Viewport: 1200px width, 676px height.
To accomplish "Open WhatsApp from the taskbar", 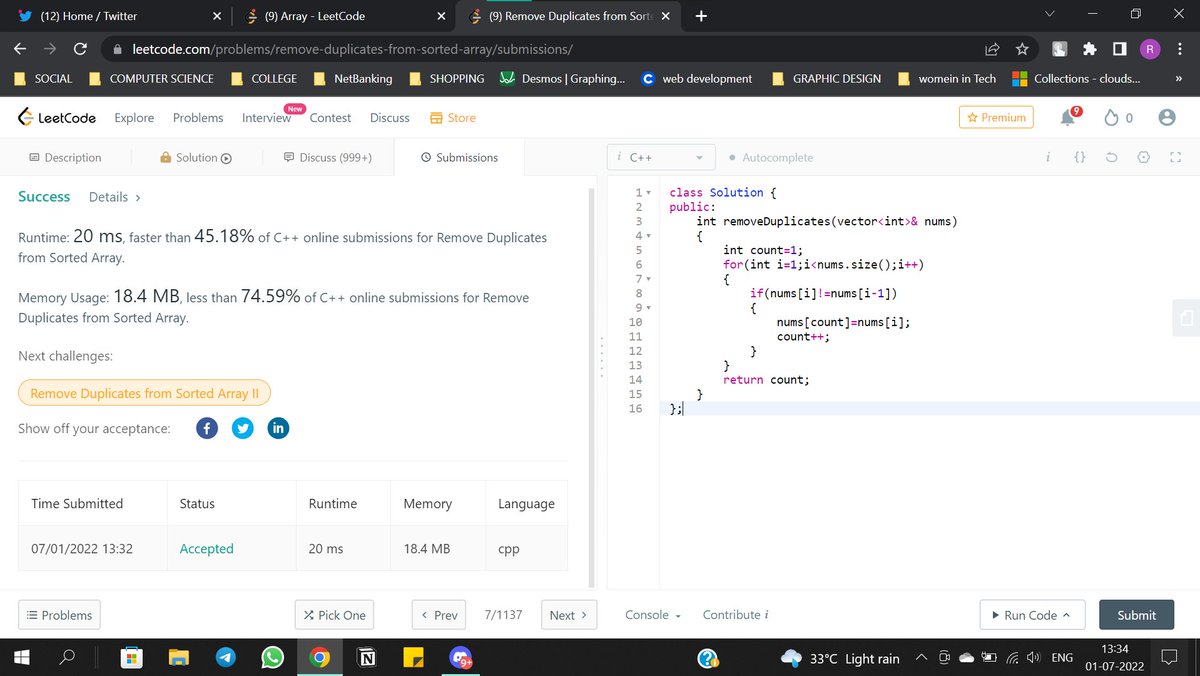I will [x=272, y=658].
